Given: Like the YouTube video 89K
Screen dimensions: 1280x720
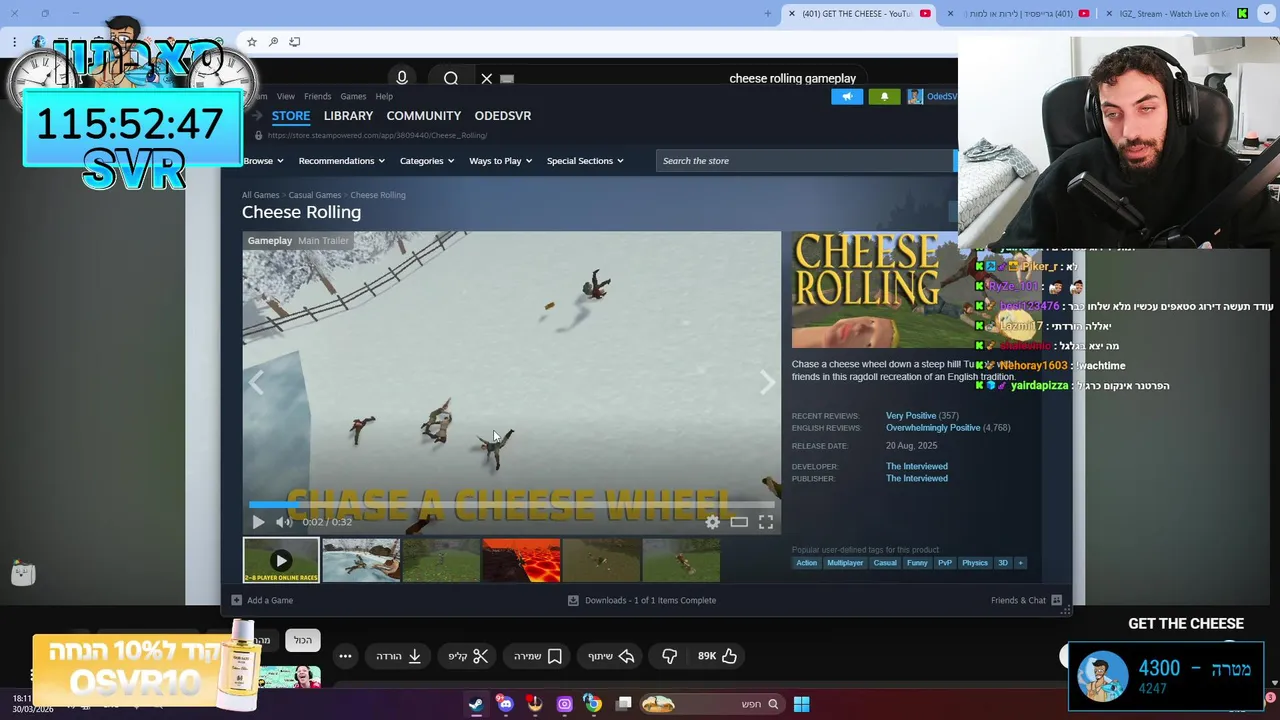Looking at the screenshot, I should point(718,656).
